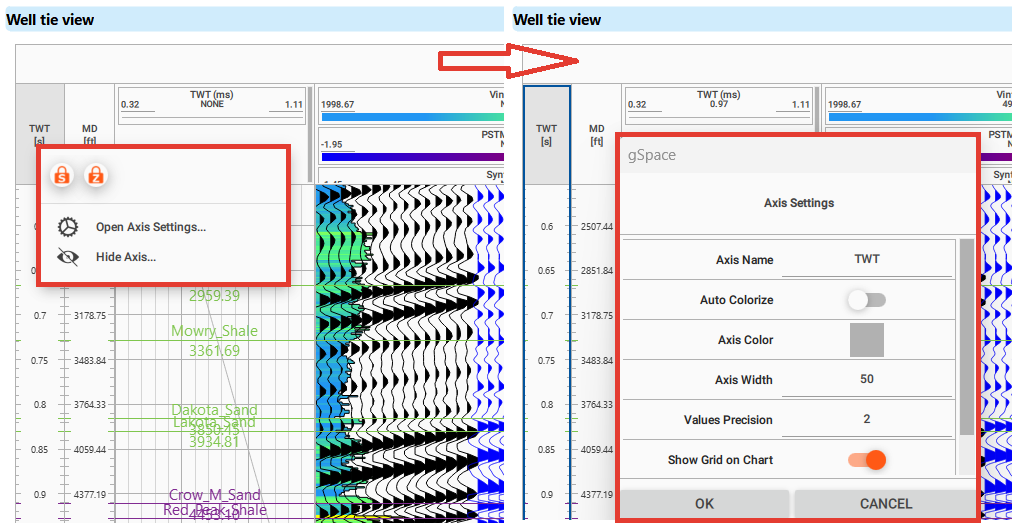Click the orange Z lock icon
Viewport: 1012px width, 523px height.
tap(96, 174)
